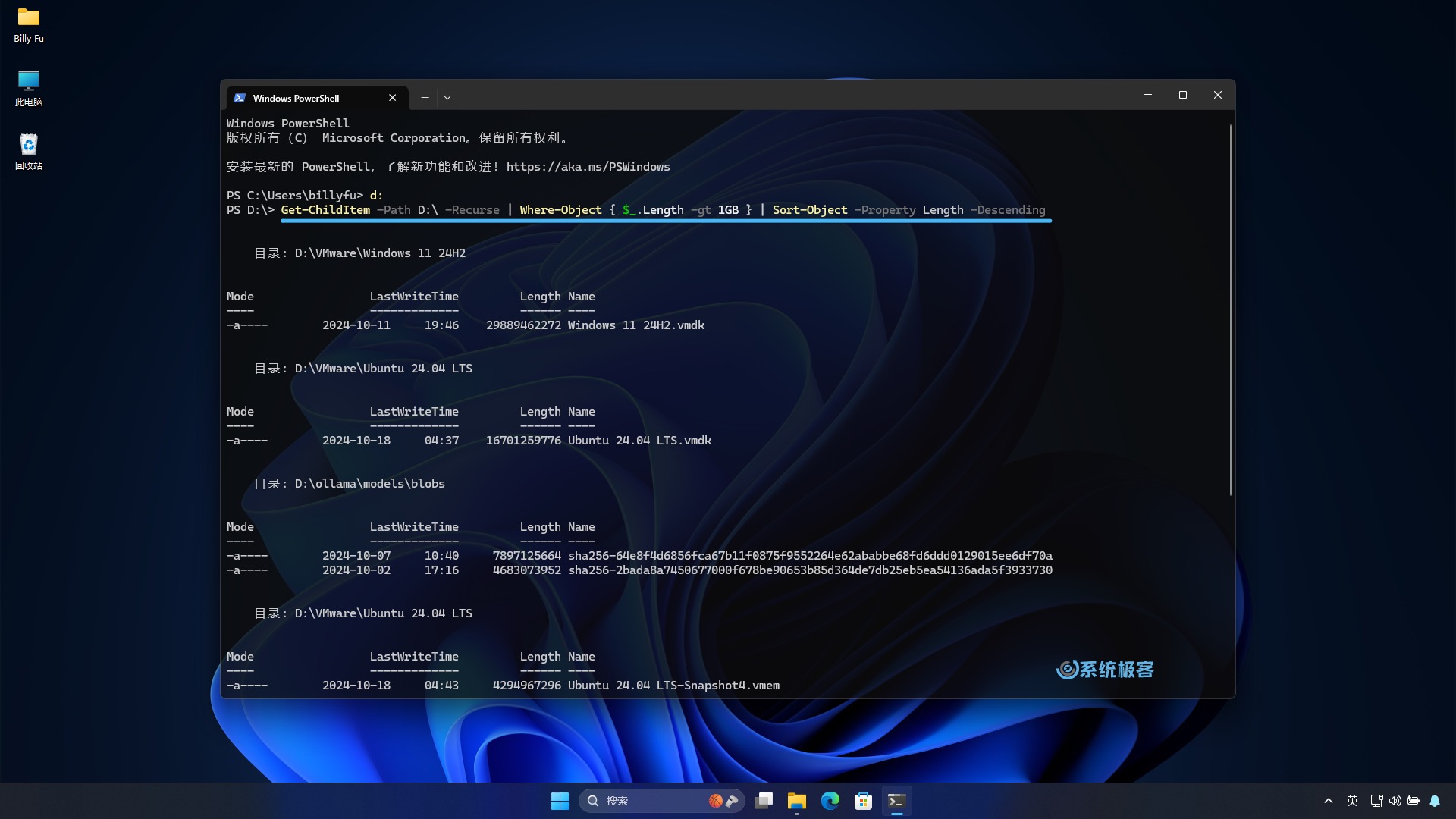The width and height of the screenshot is (1456, 819).
Task: Open Microsoft Store icon in taskbar
Action: point(862,800)
